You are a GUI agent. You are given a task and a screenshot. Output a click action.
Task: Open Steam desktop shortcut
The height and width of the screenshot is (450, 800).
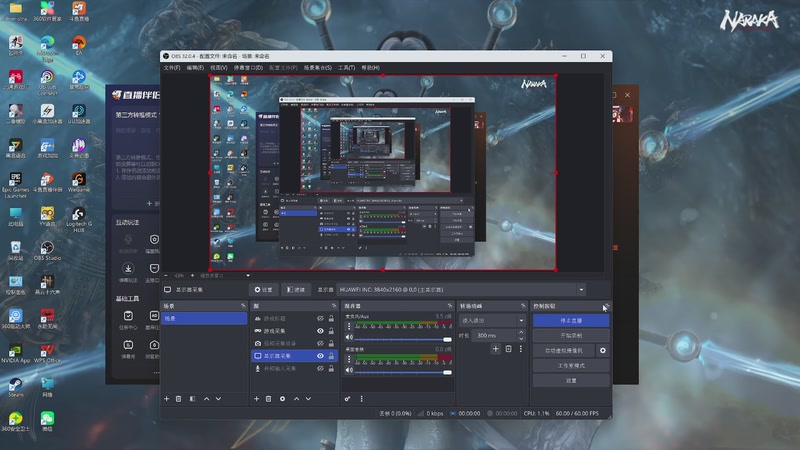tap(15, 387)
